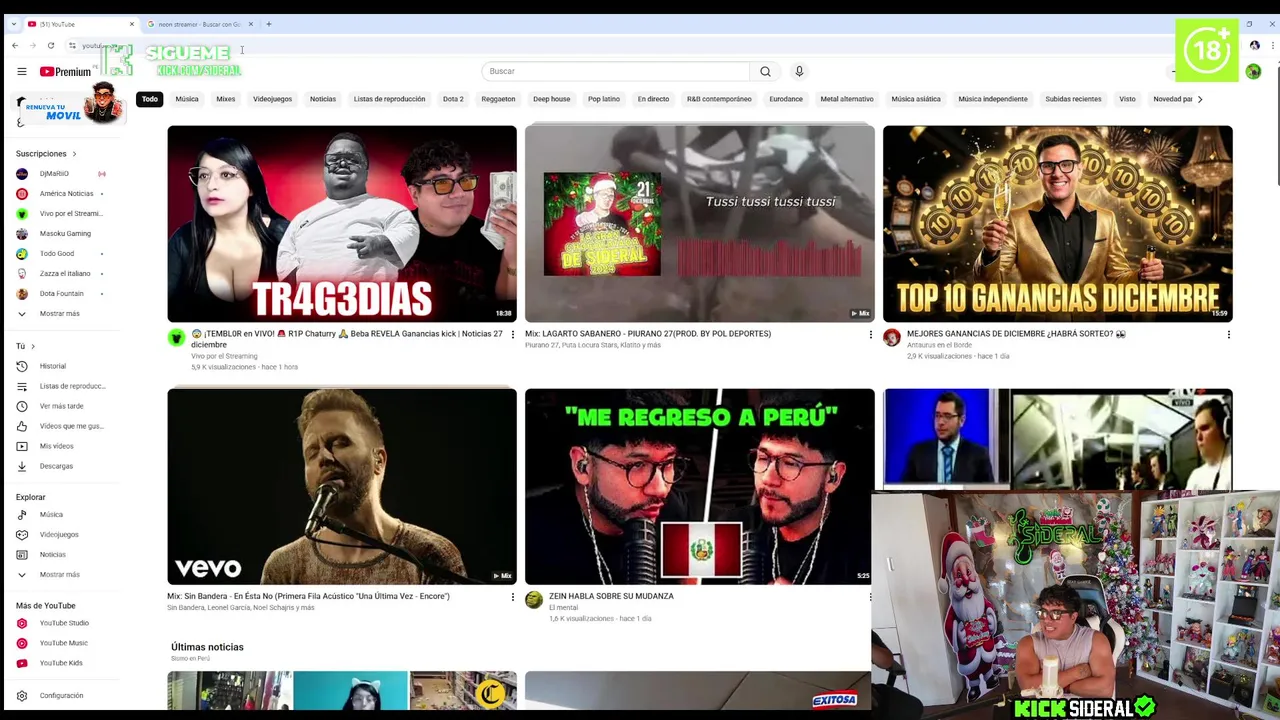Screen dimensions: 1280x720
Task: Open the Vivo por el Streaming channel name
Action: (x=224, y=356)
